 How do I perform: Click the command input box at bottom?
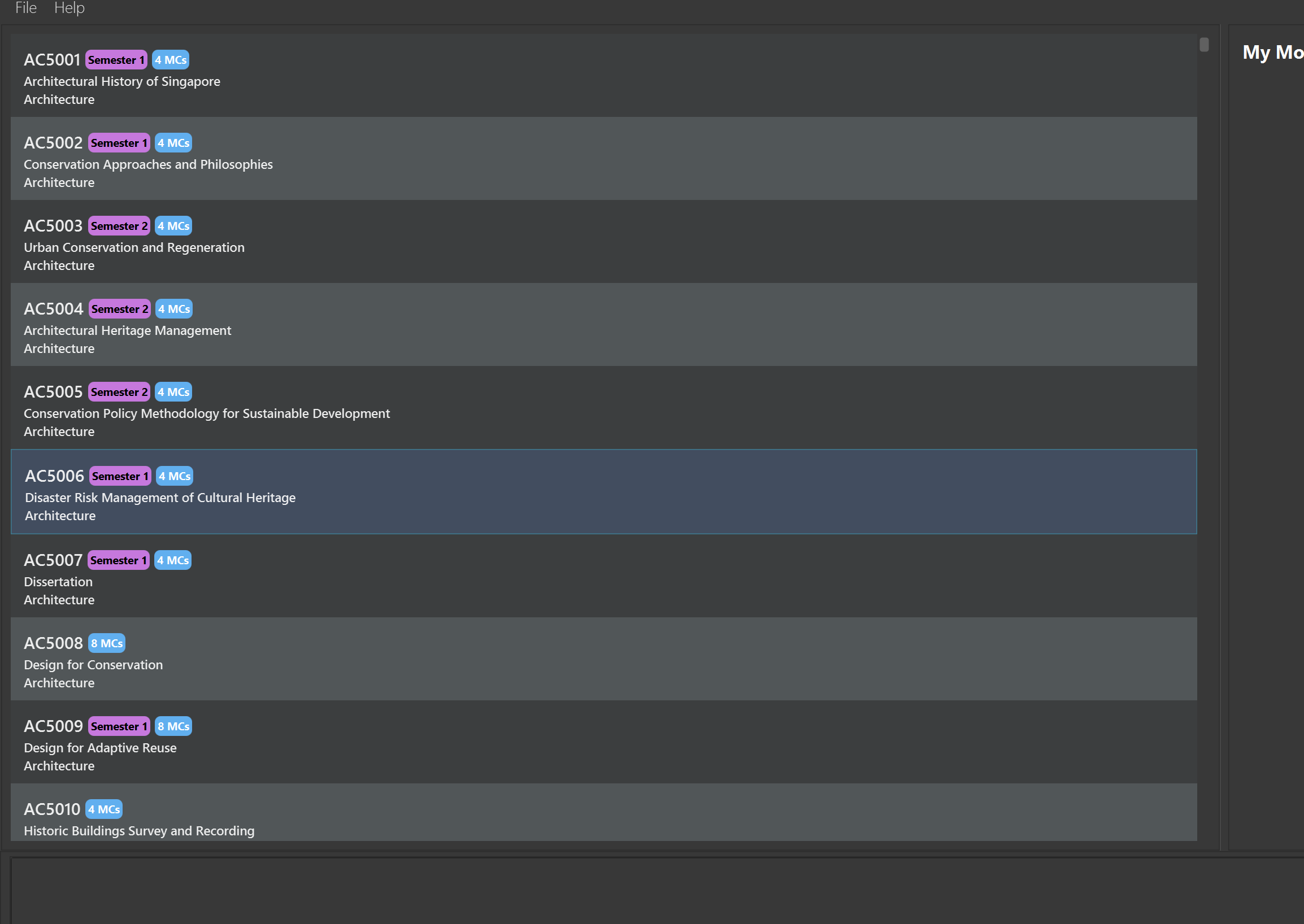[655, 890]
